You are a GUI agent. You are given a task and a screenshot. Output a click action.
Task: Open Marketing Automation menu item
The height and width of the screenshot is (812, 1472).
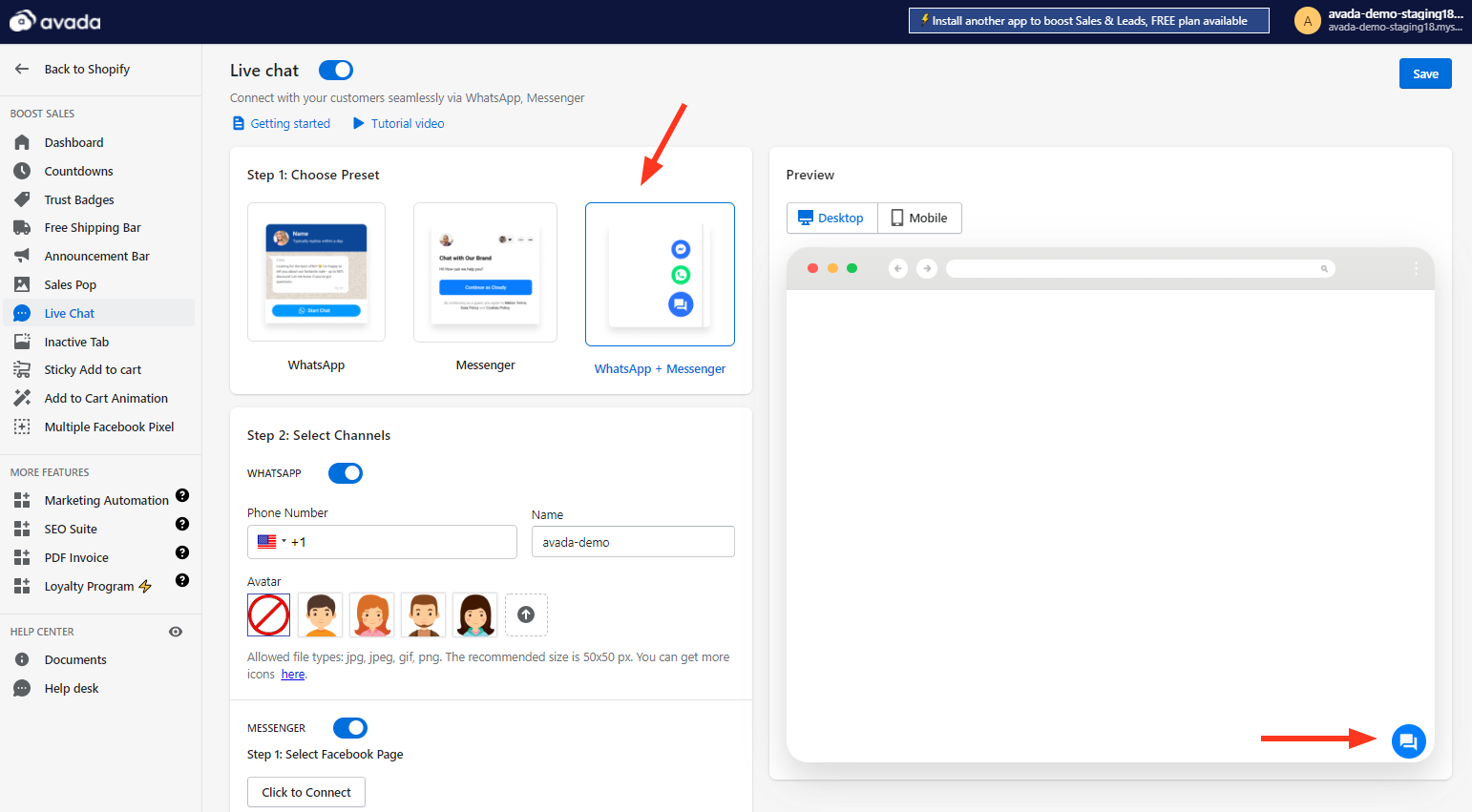(106, 500)
